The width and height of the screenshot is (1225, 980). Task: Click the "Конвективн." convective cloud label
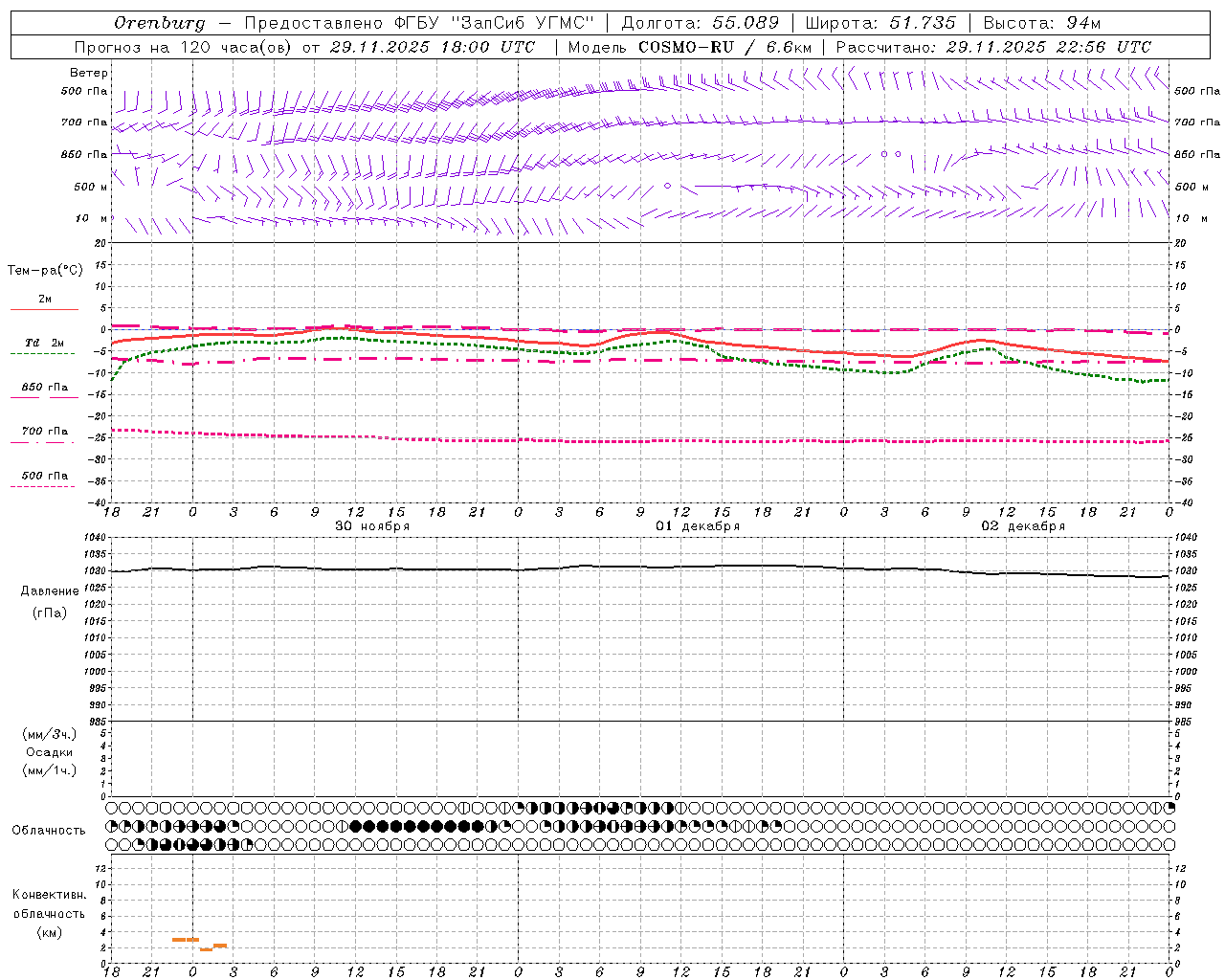pyautogui.click(x=50, y=895)
